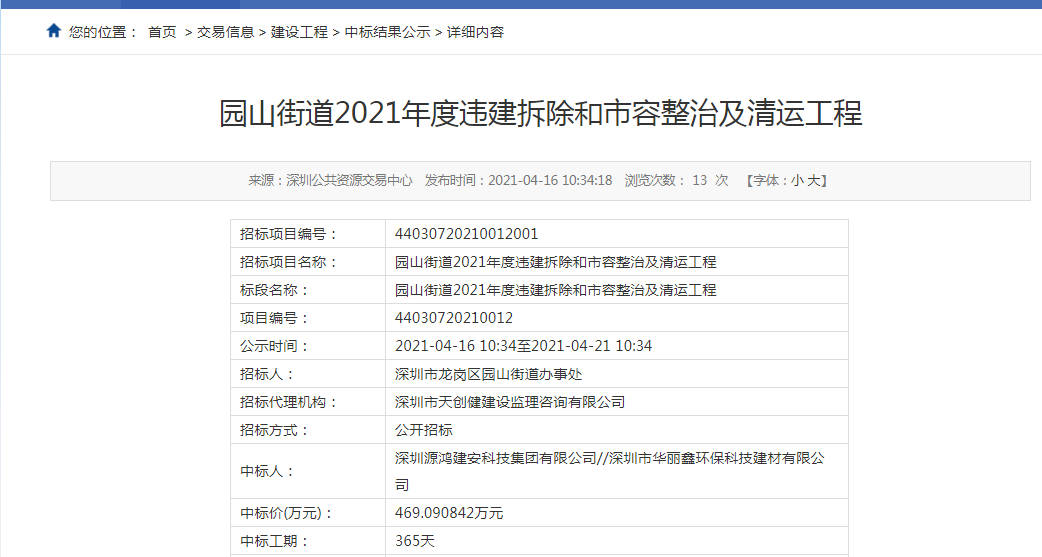Click the 招标项目编号 label cell
The height and width of the screenshot is (557, 1042).
308,234
